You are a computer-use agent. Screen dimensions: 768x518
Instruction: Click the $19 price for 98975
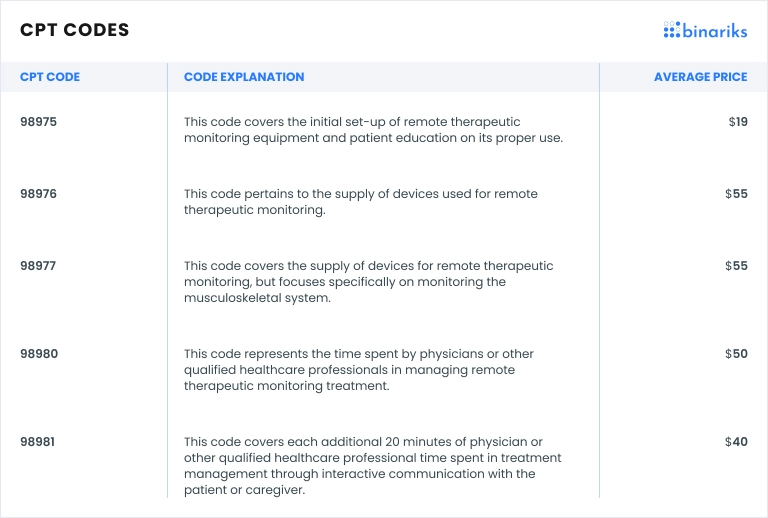(738, 122)
